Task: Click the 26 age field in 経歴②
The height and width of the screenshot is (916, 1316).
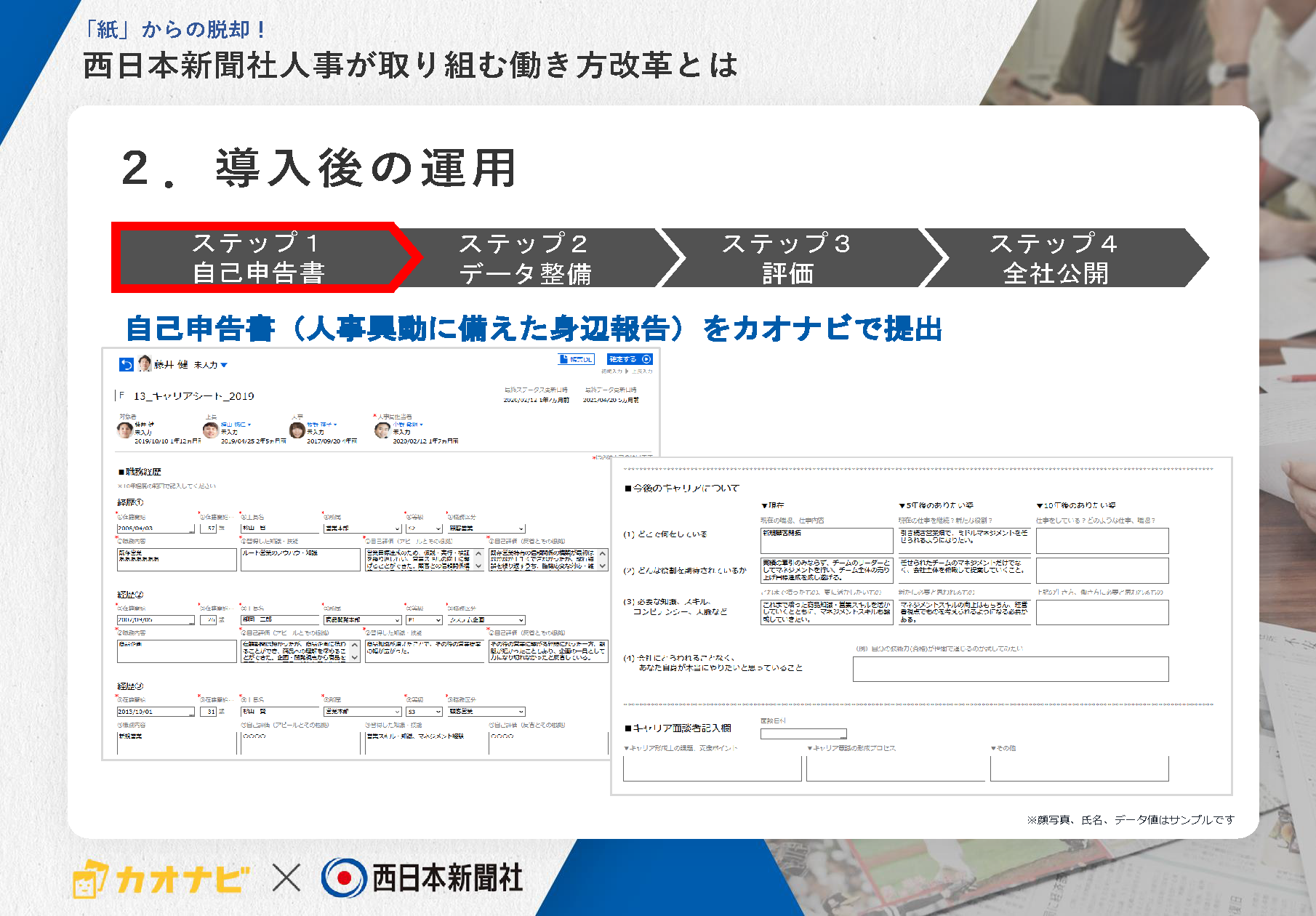Action: [209, 620]
